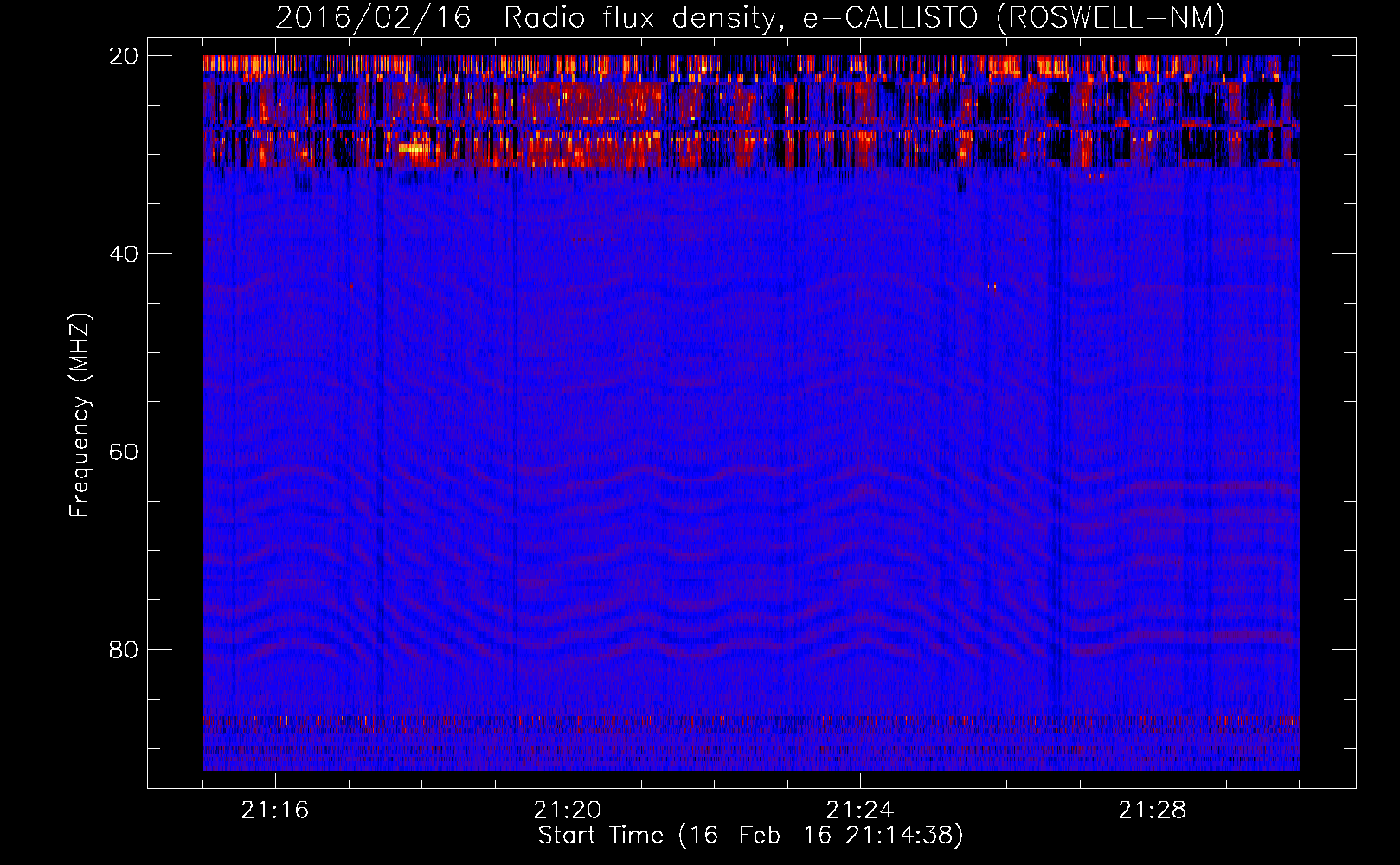Screen dimensions: 1400x865
Task: Click the 'Frequency (MHZ)' y-axis label
Action: pyautogui.click(x=80, y=415)
